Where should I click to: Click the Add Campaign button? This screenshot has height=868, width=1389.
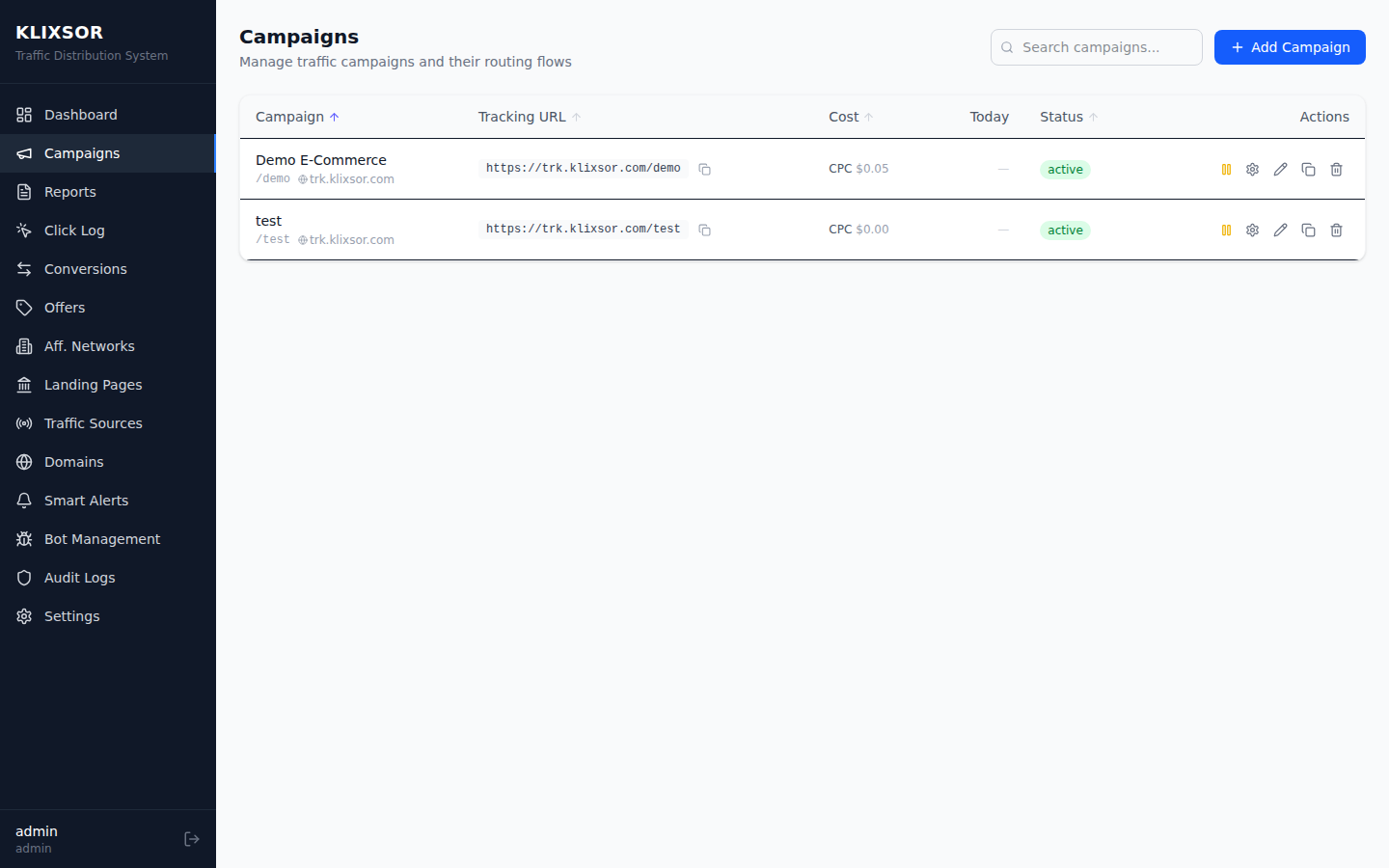point(1290,47)
